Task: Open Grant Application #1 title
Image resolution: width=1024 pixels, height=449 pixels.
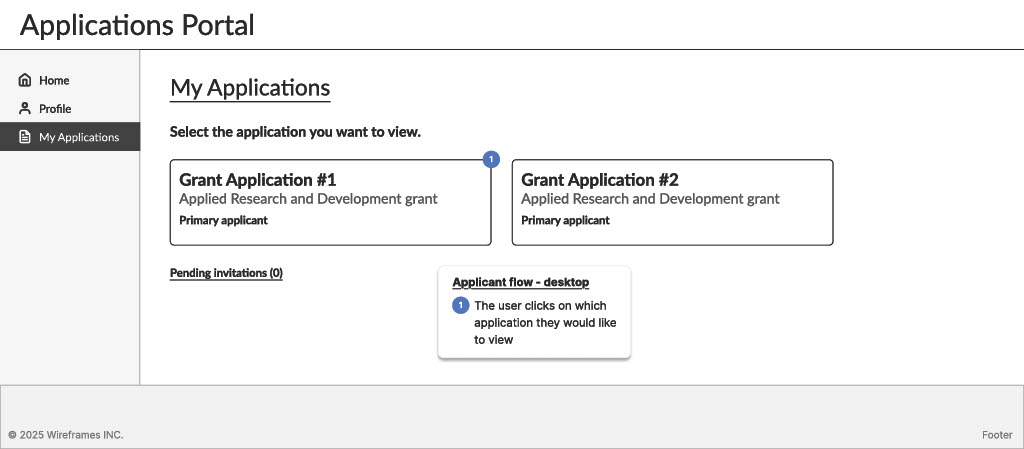Action: [257, 180]
